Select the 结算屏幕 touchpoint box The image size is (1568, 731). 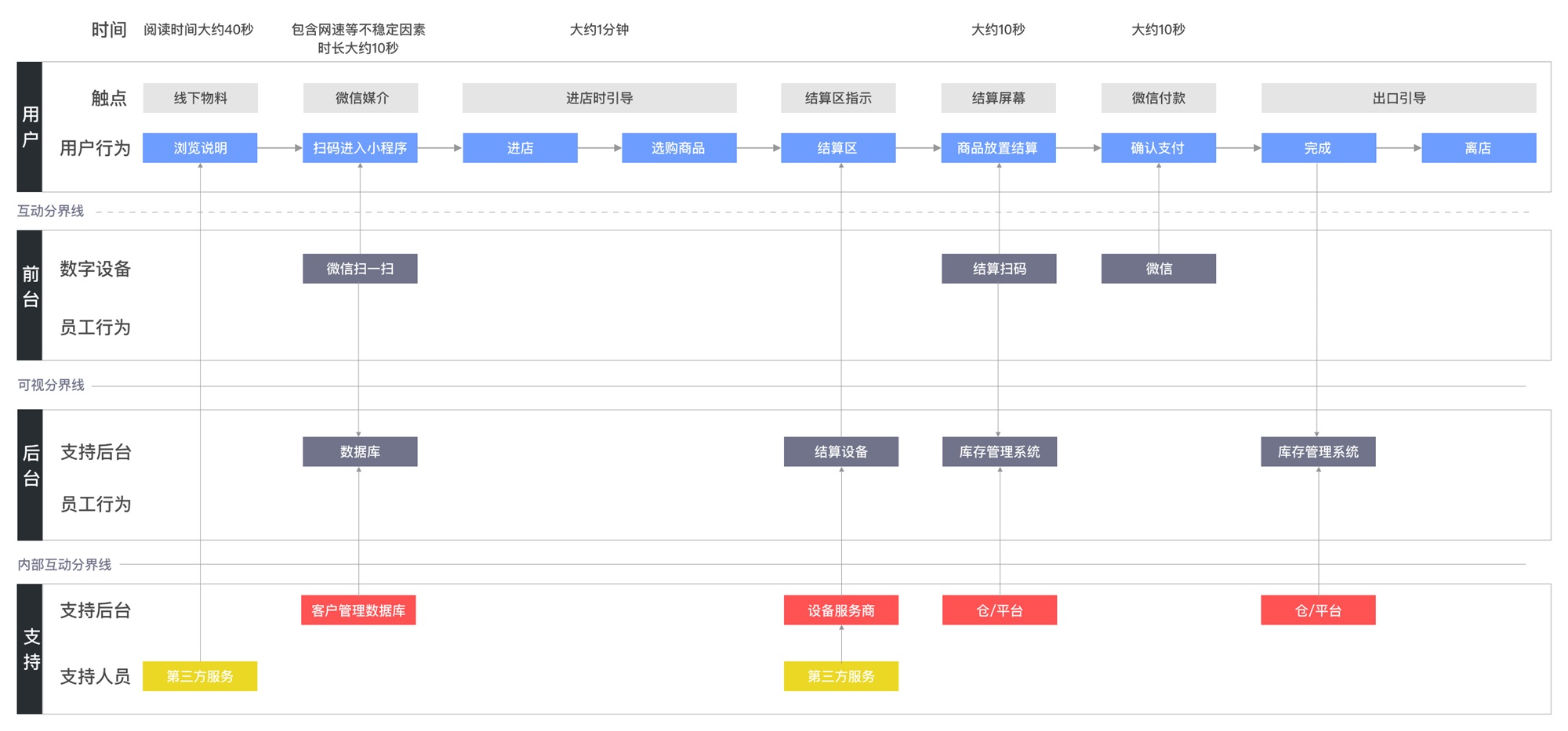point(998,98)
